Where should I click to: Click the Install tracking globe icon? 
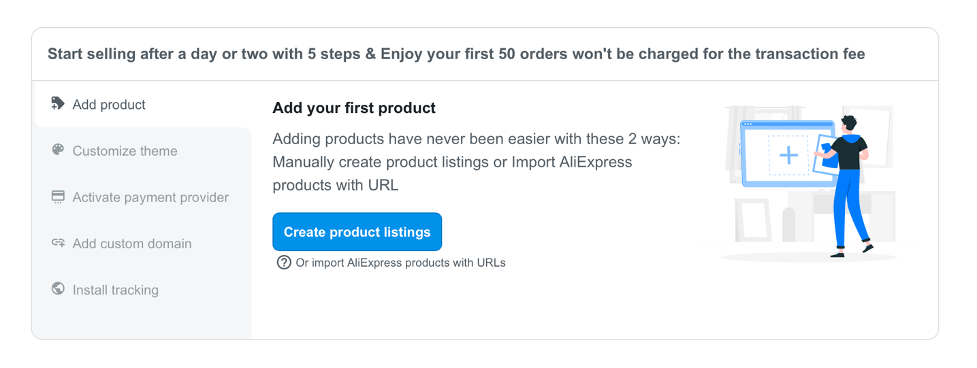[x=58, y=289]
